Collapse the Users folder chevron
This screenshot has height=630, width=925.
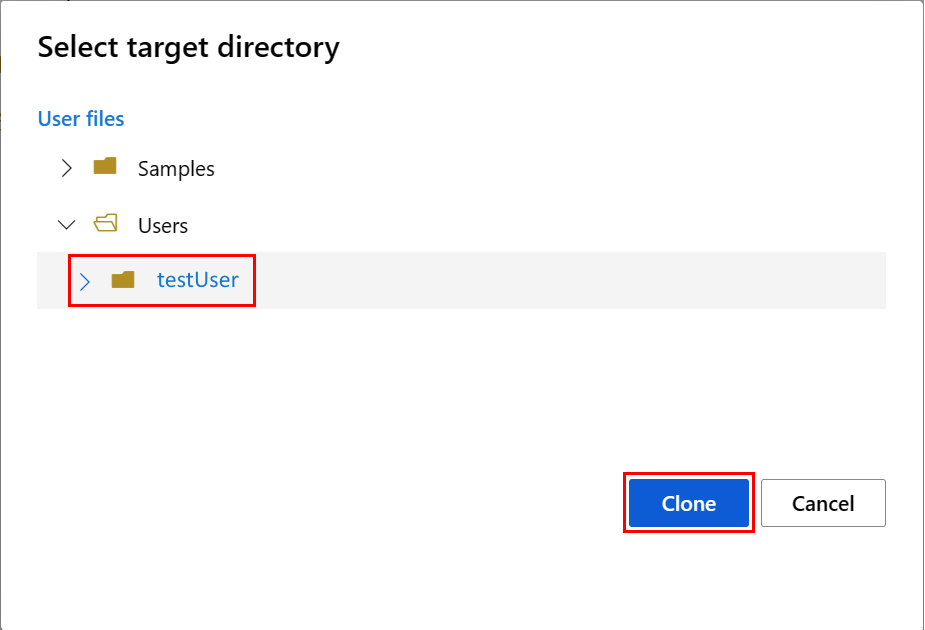coord(67,225)
